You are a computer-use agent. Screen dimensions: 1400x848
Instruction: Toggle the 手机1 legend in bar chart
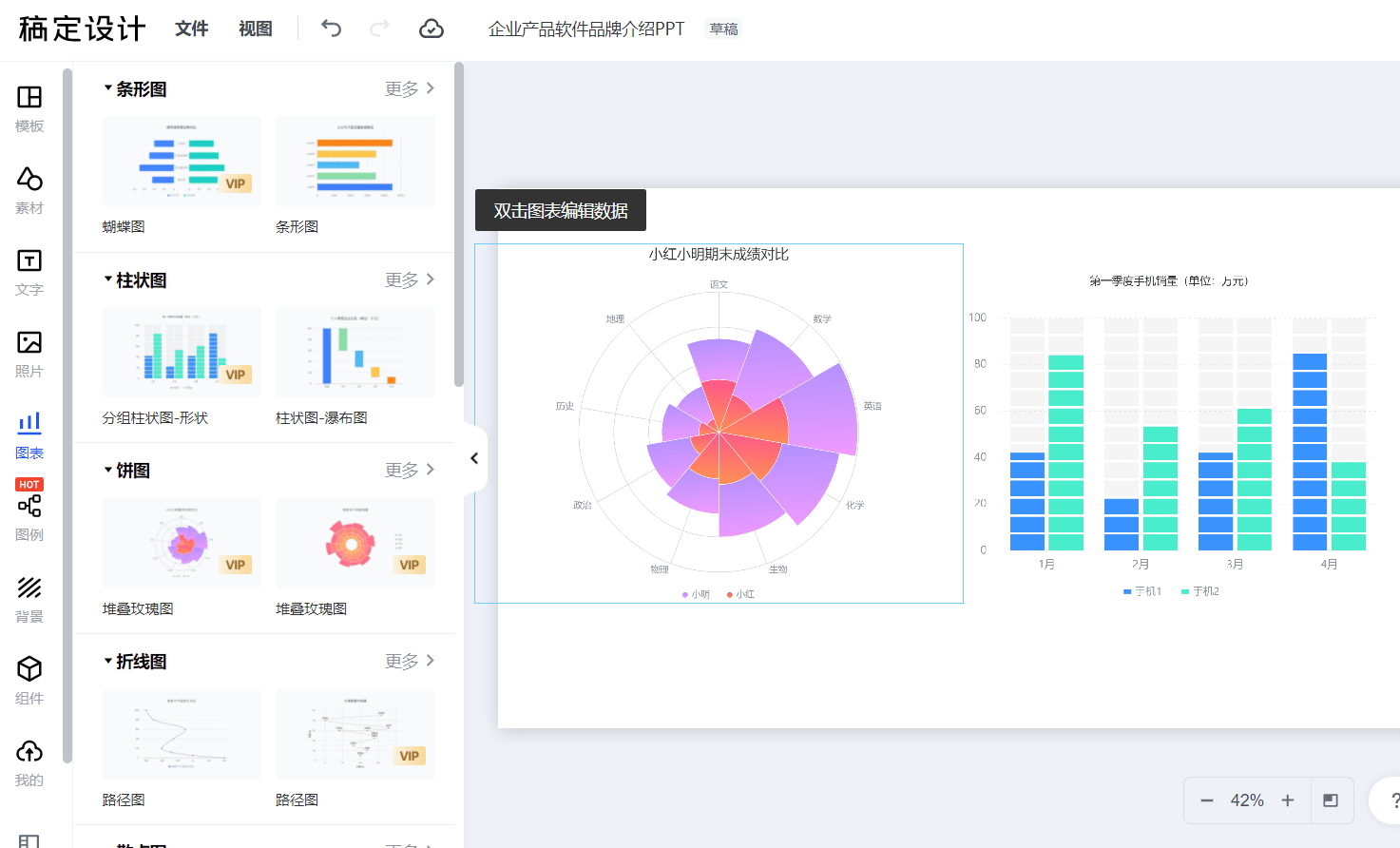tap(1142, 591)
